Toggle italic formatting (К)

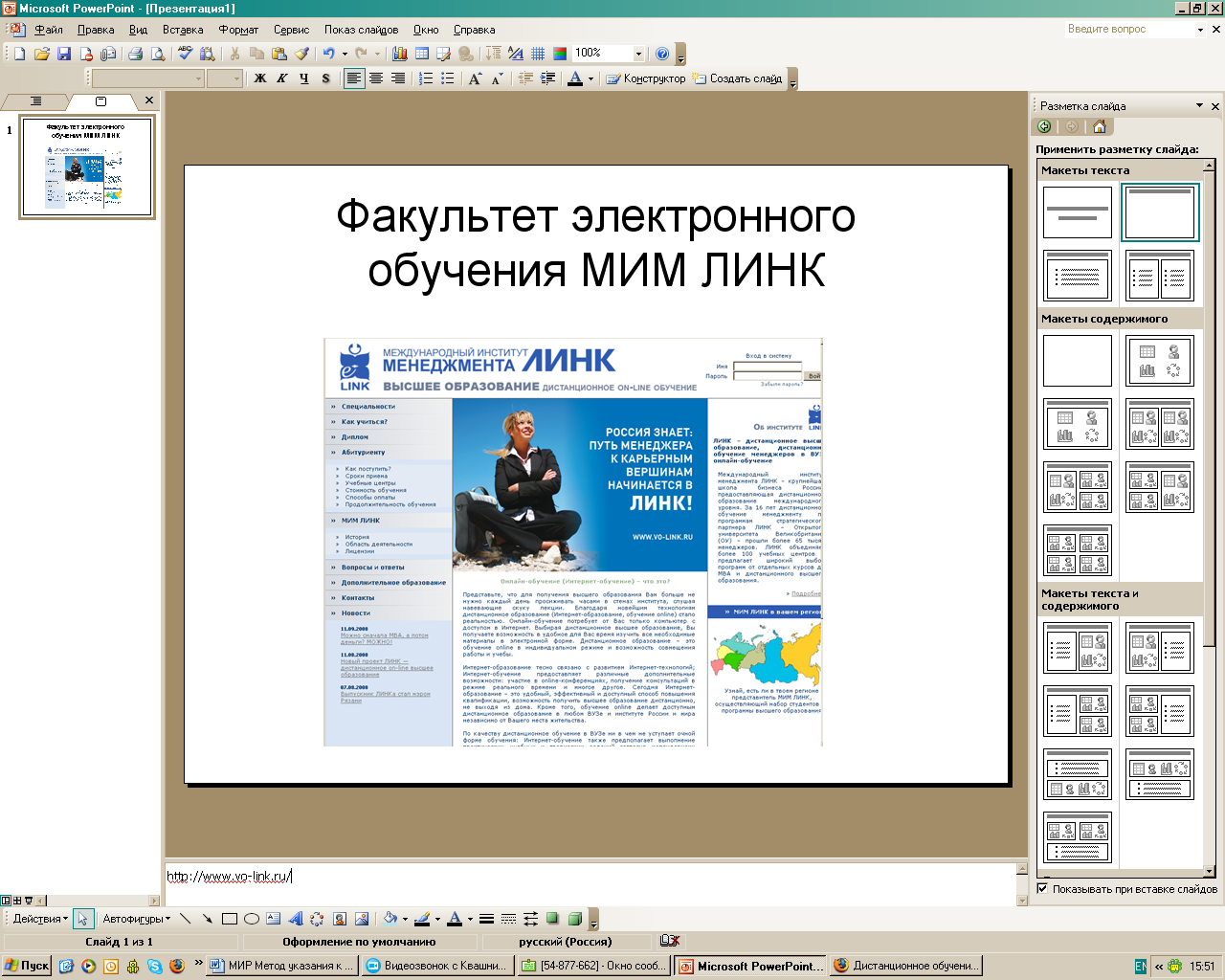(x=282, y=78)
